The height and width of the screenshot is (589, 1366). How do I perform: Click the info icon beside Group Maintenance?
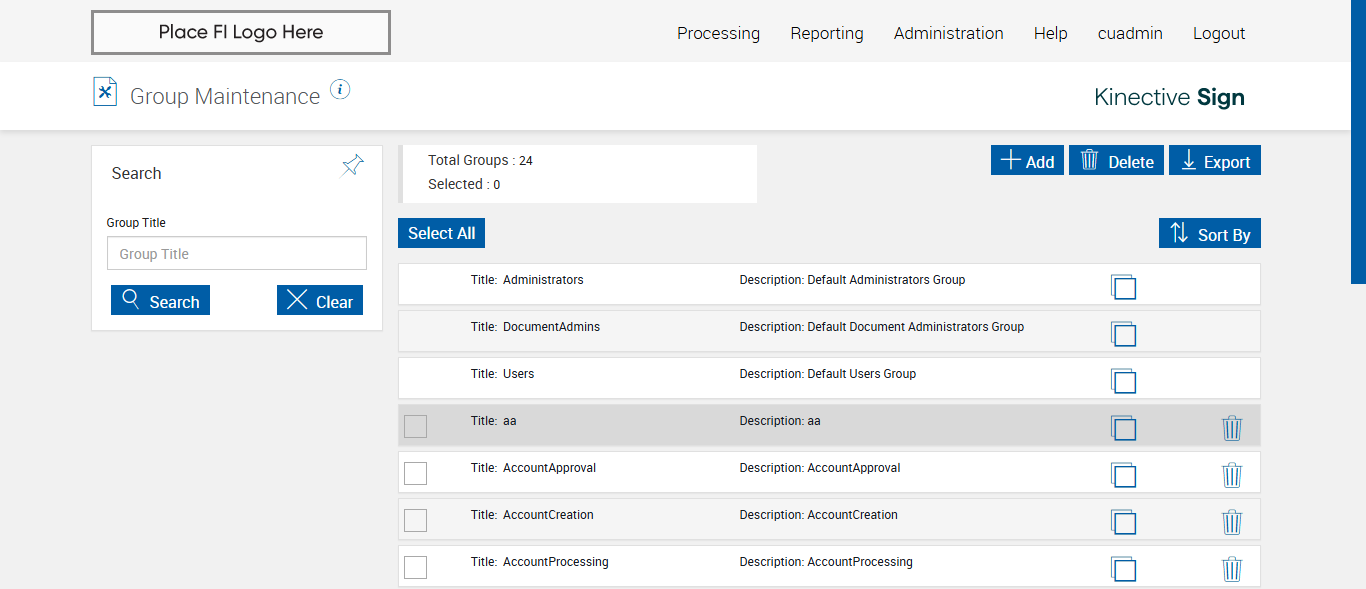[340, 90]
